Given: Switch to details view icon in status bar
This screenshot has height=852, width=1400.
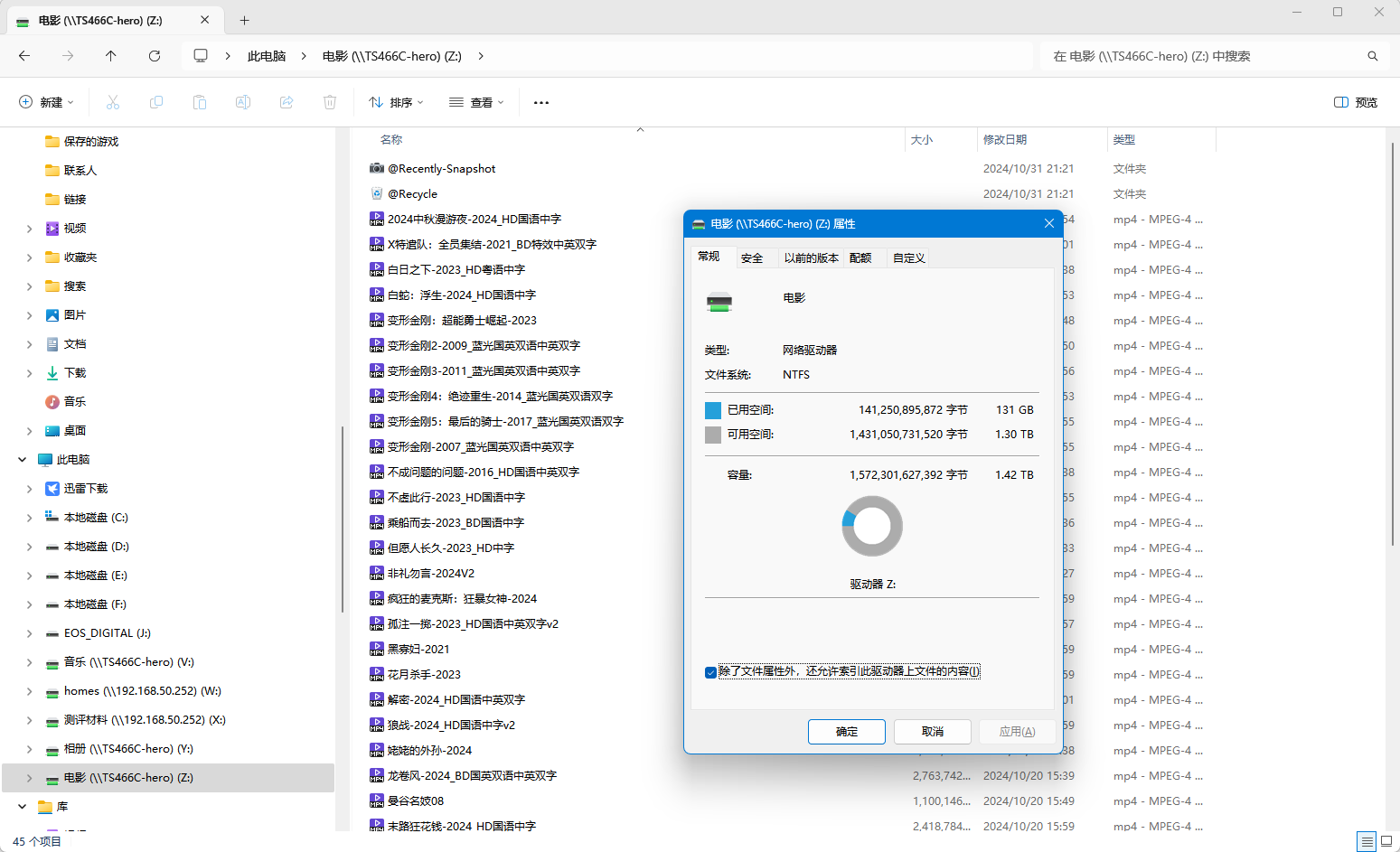Looking at the screenshot, I should [1367, 841].
